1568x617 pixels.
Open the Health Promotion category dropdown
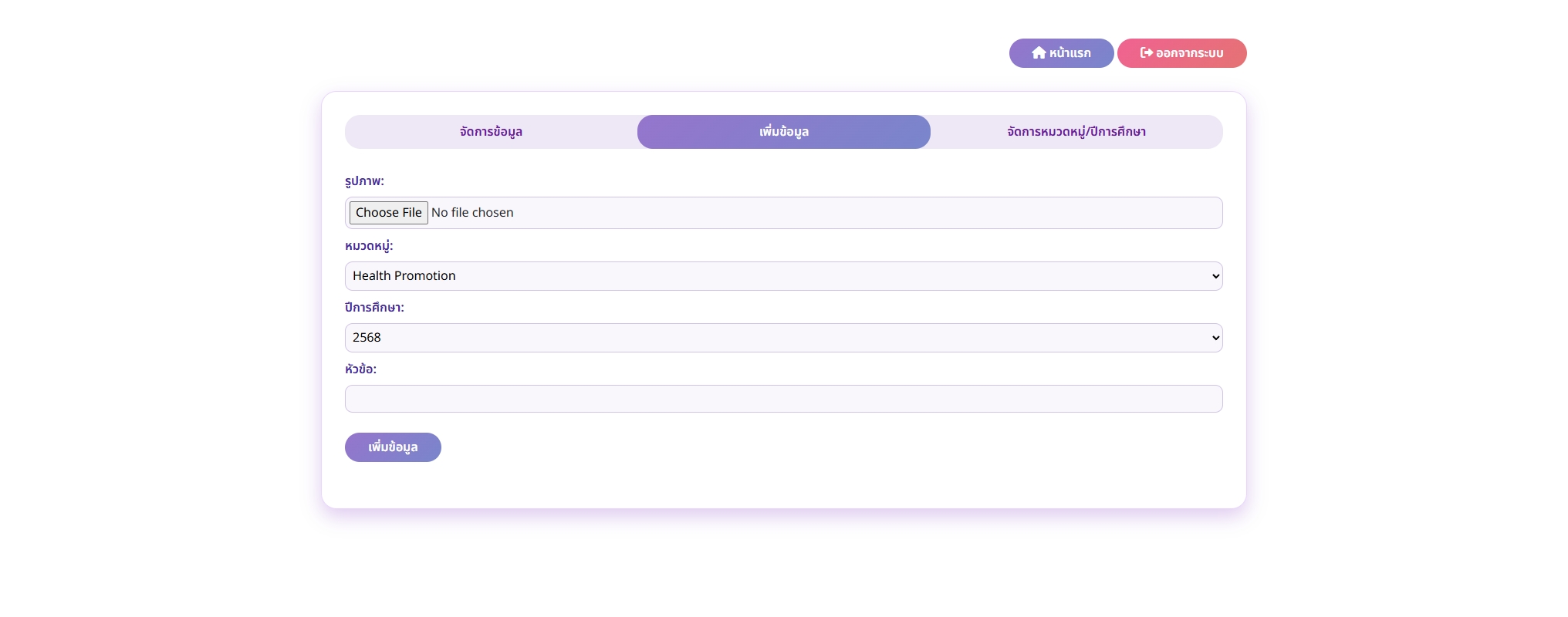[x=772, y=276]
